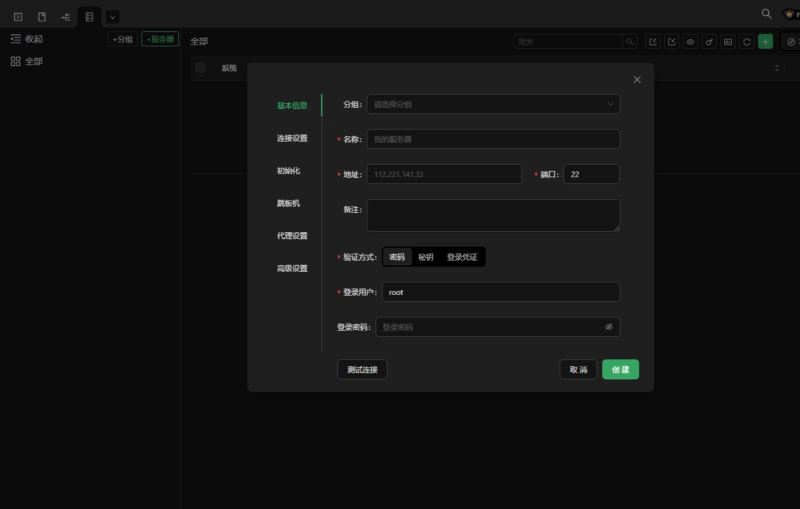Click the 测试连接 button
Viewport: 800px width, 509px height.
point(362,369)
